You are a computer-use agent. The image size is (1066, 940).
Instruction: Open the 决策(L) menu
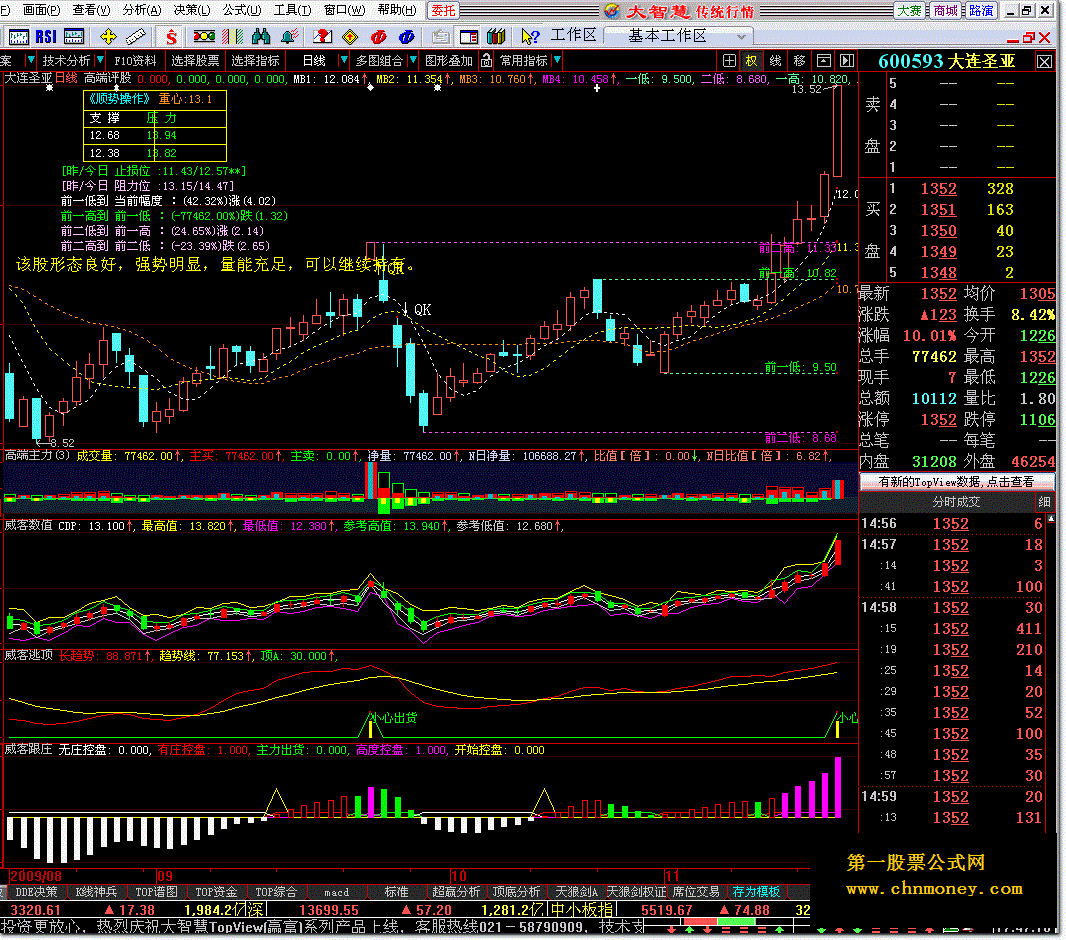(192, 10)
